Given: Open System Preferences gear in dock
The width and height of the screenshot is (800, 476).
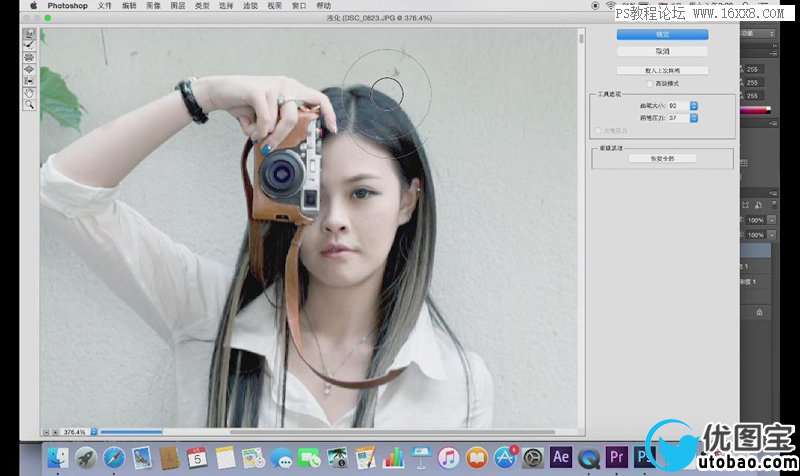Looking at the screenshot, I should 533,457.
